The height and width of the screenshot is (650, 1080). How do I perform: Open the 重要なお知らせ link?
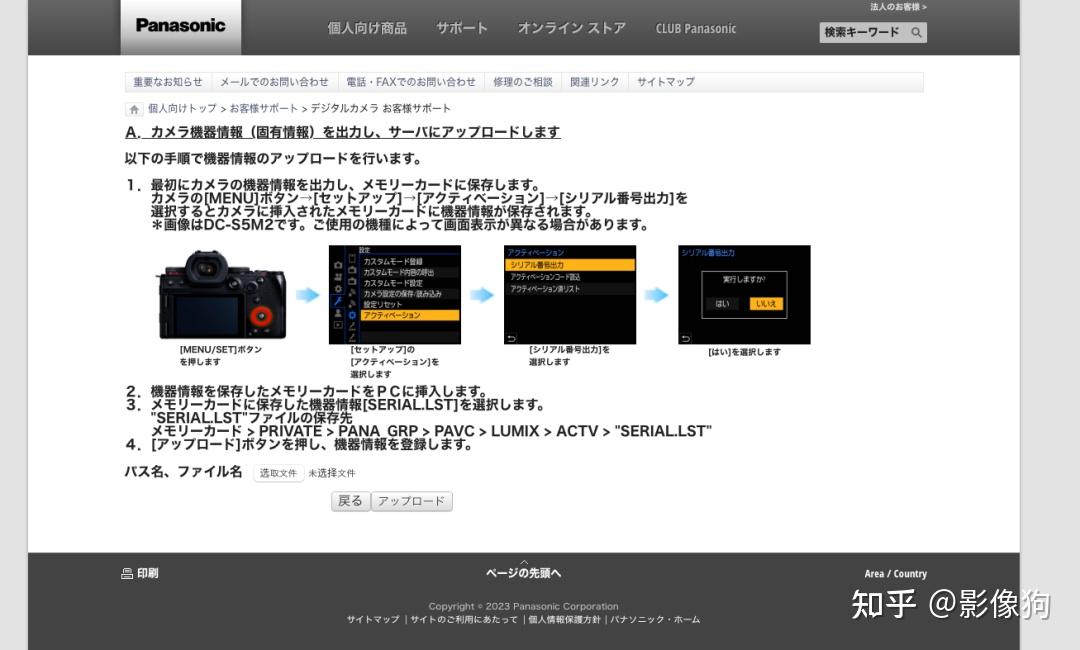tap(167, 81)
